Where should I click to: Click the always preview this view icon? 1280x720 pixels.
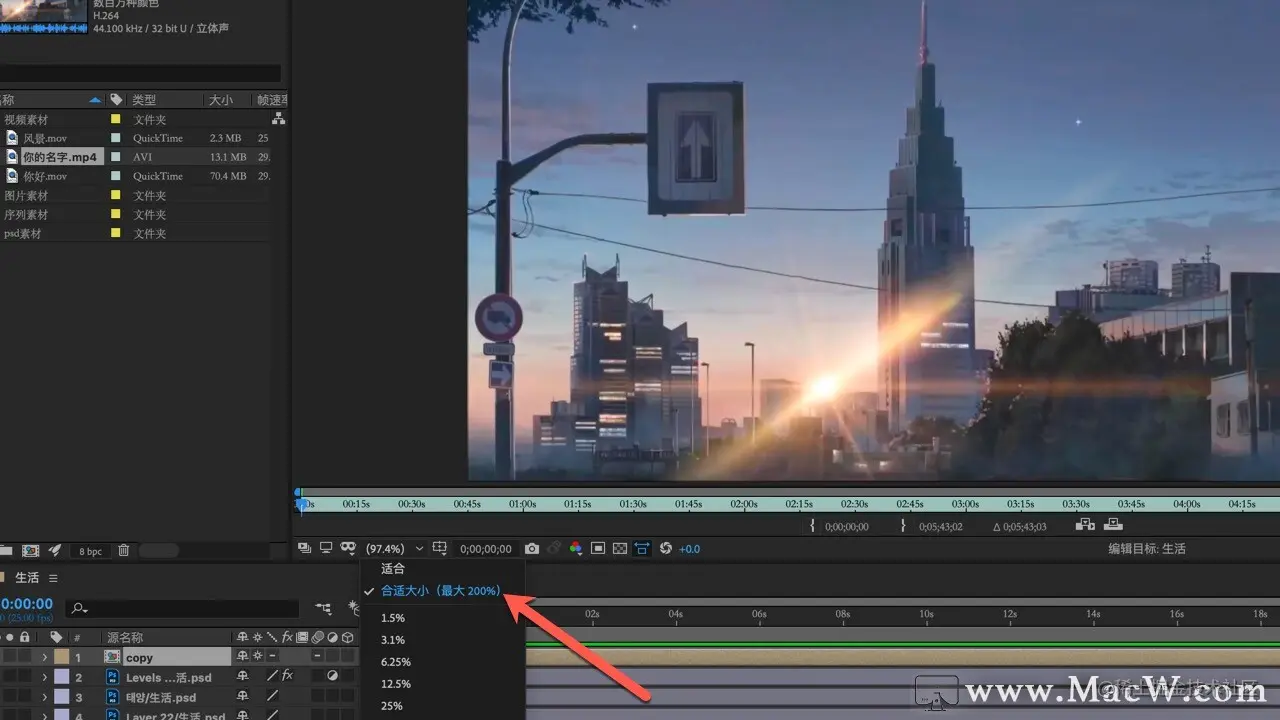point(304,548)
